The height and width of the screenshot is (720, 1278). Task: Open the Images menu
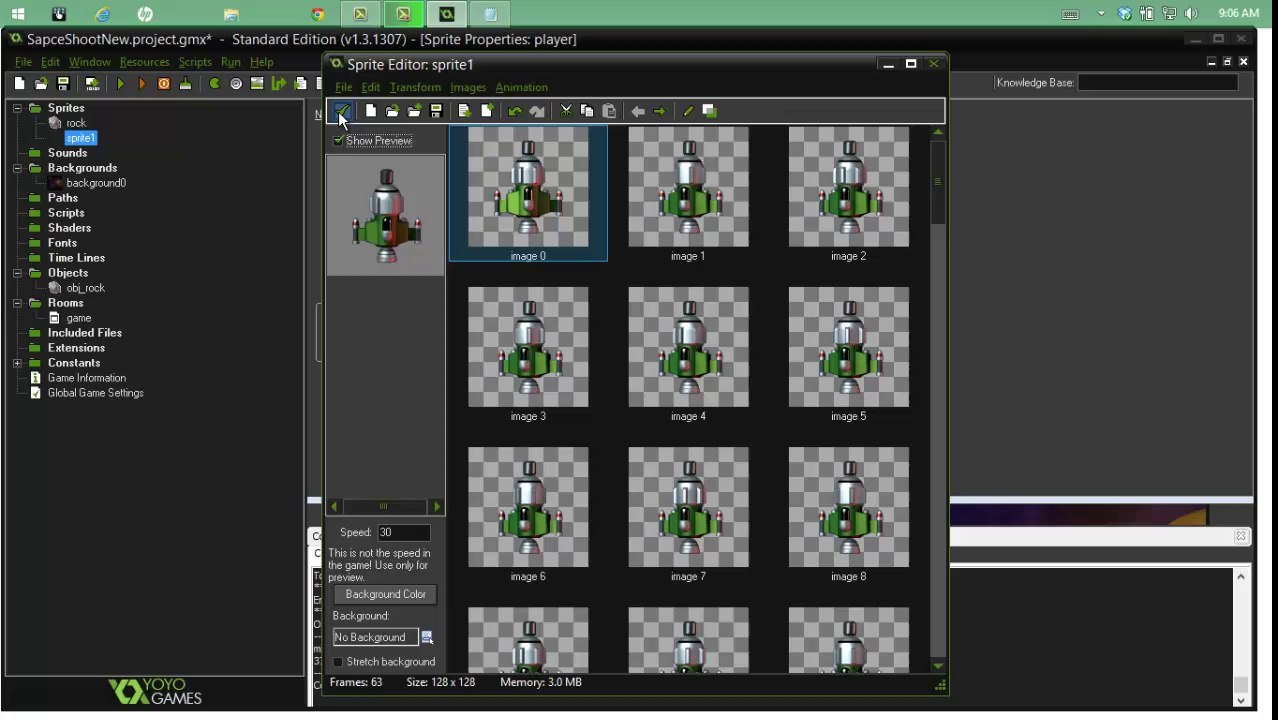(468, 87)
